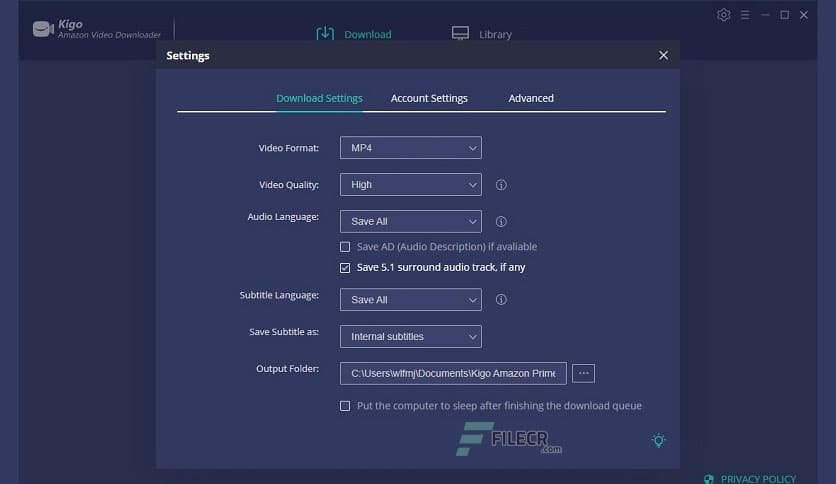Expand the Subtitle Language dropdown

pyautogui.click(x=411, y=300)
